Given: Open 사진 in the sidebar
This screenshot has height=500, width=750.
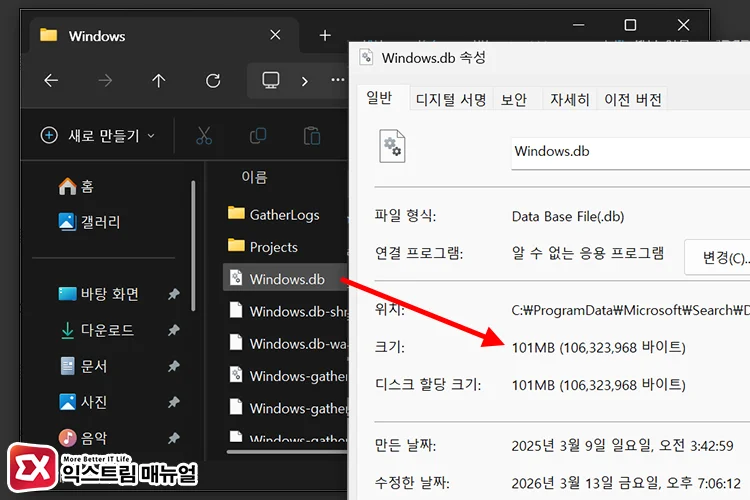Looking at the screenshot, I should coord(83,402).
